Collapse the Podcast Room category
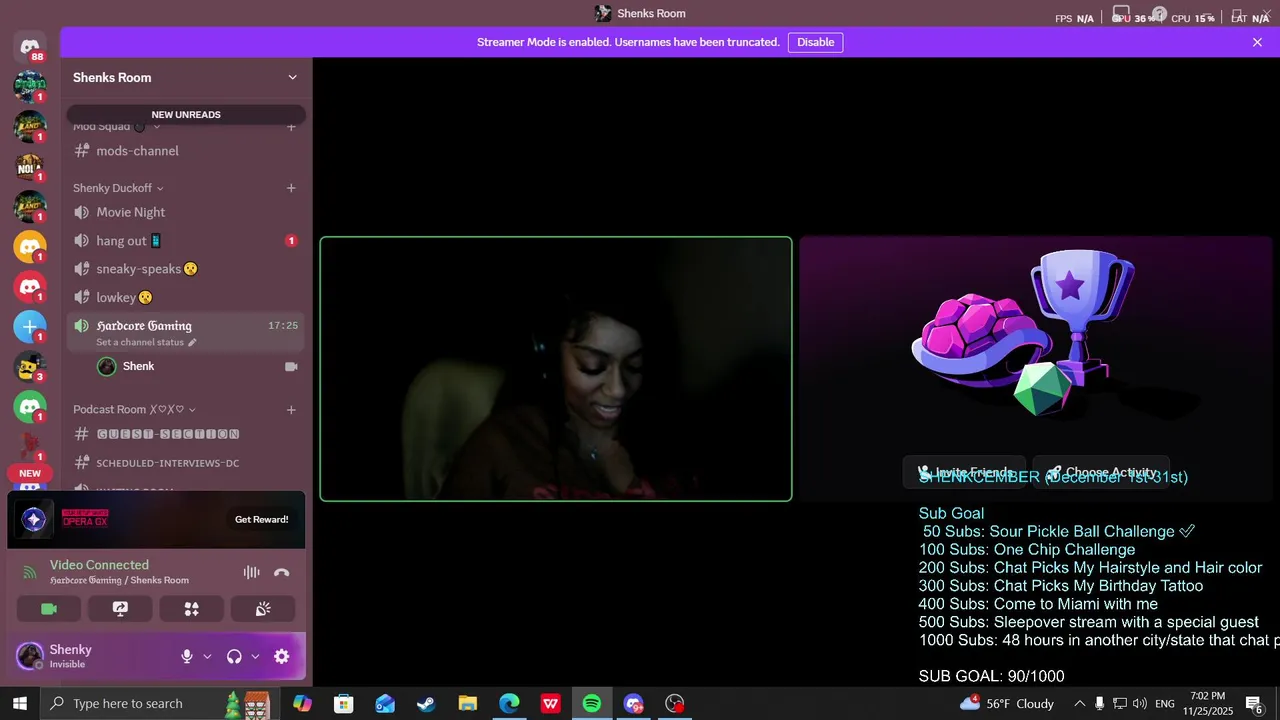Screen dimensions: 1280x720 point(134,409)
